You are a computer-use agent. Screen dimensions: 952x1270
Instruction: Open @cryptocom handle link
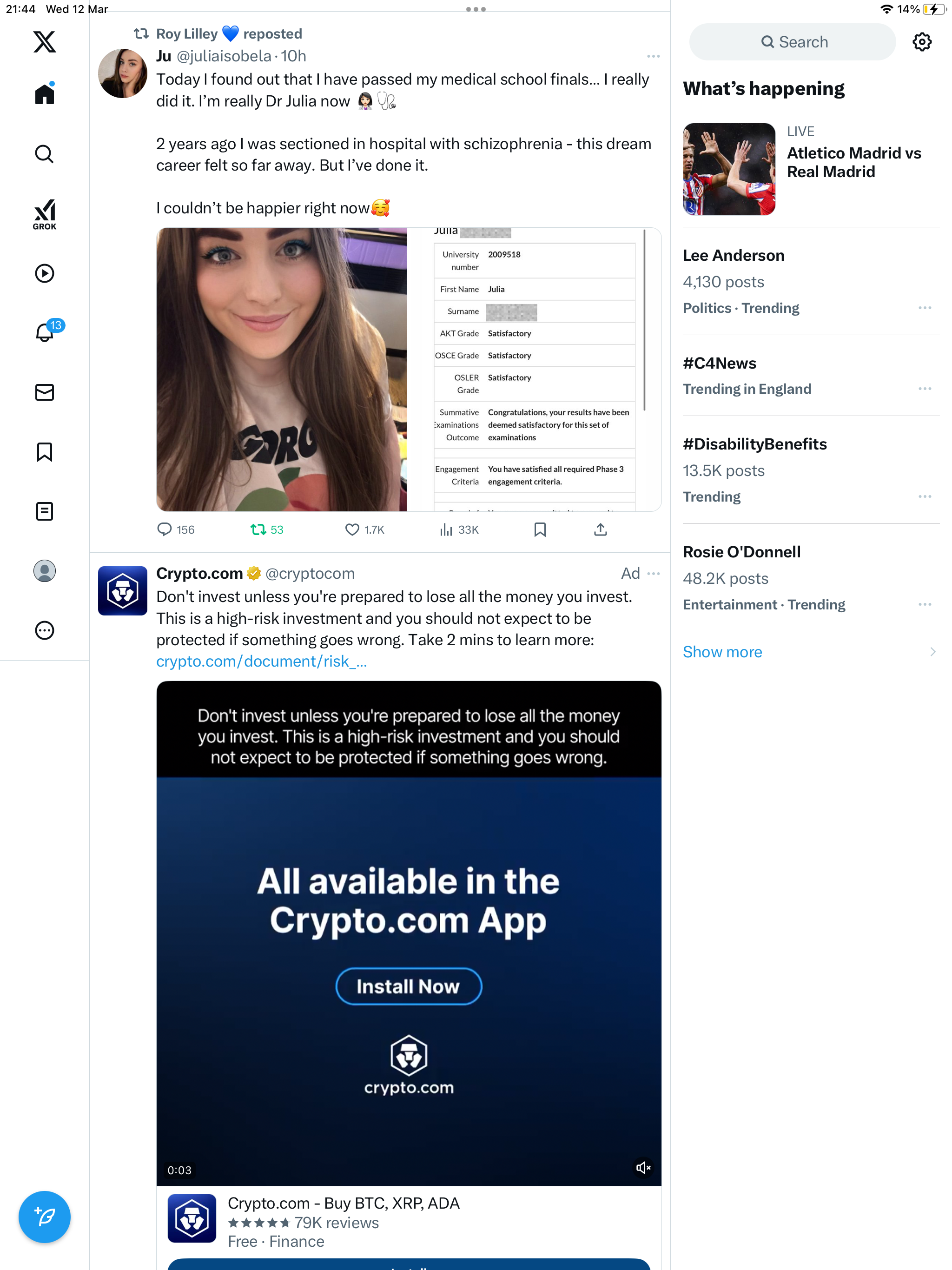click(310, 574)
